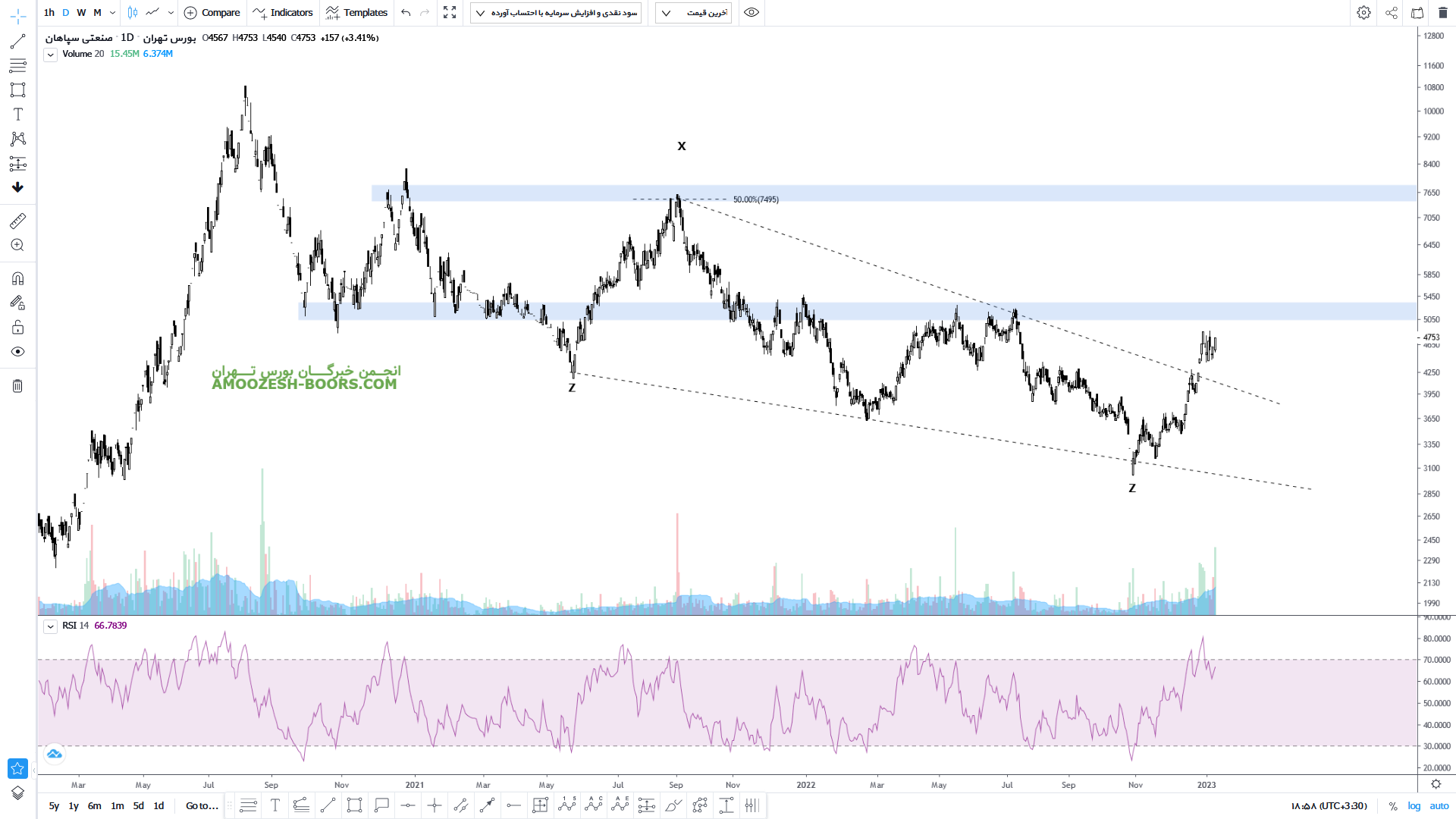Toggle log scale in the bottom right
This screenshot has width=1456, height=819.
click(x=1414, y=805)
